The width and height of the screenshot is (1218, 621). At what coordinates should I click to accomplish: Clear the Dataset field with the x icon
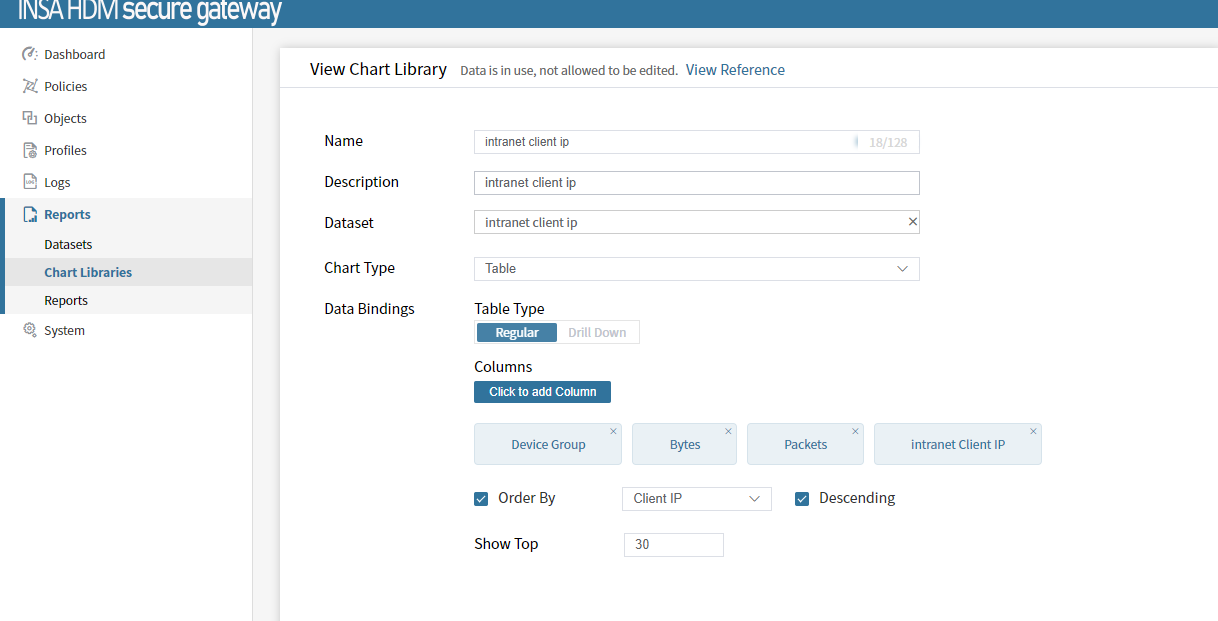point(912,222)
